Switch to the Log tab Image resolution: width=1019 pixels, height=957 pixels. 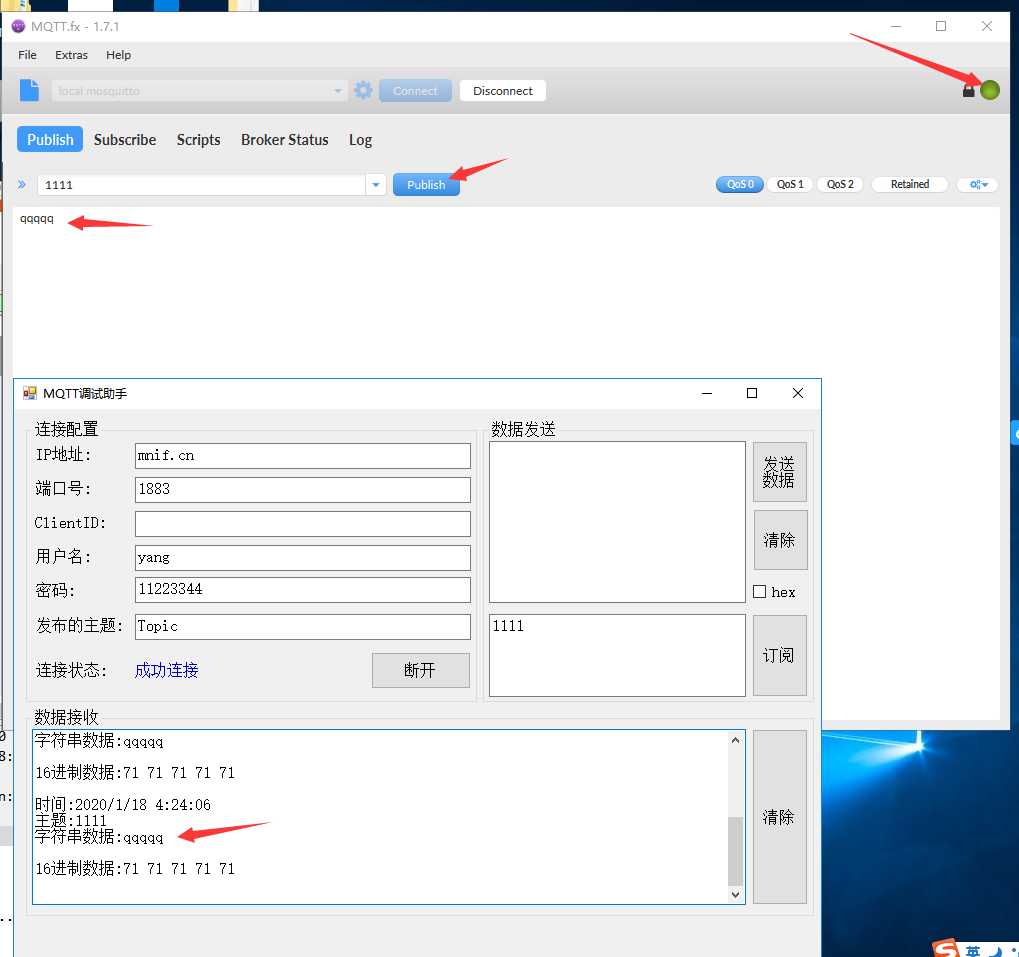tap(360, 140)
